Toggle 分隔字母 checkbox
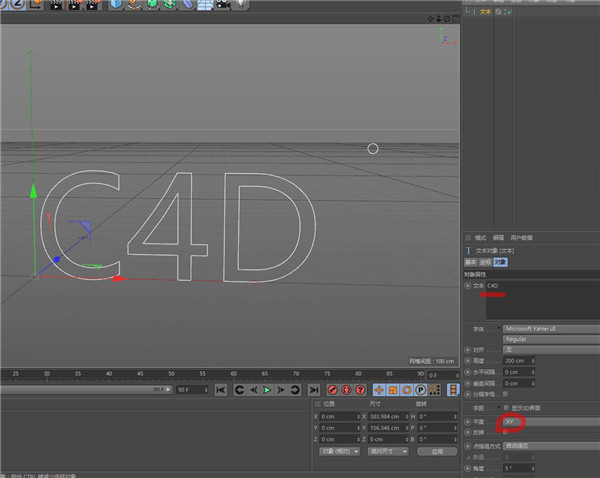The image size is (600, 478). pyautogui.click(x=505, y=394)
